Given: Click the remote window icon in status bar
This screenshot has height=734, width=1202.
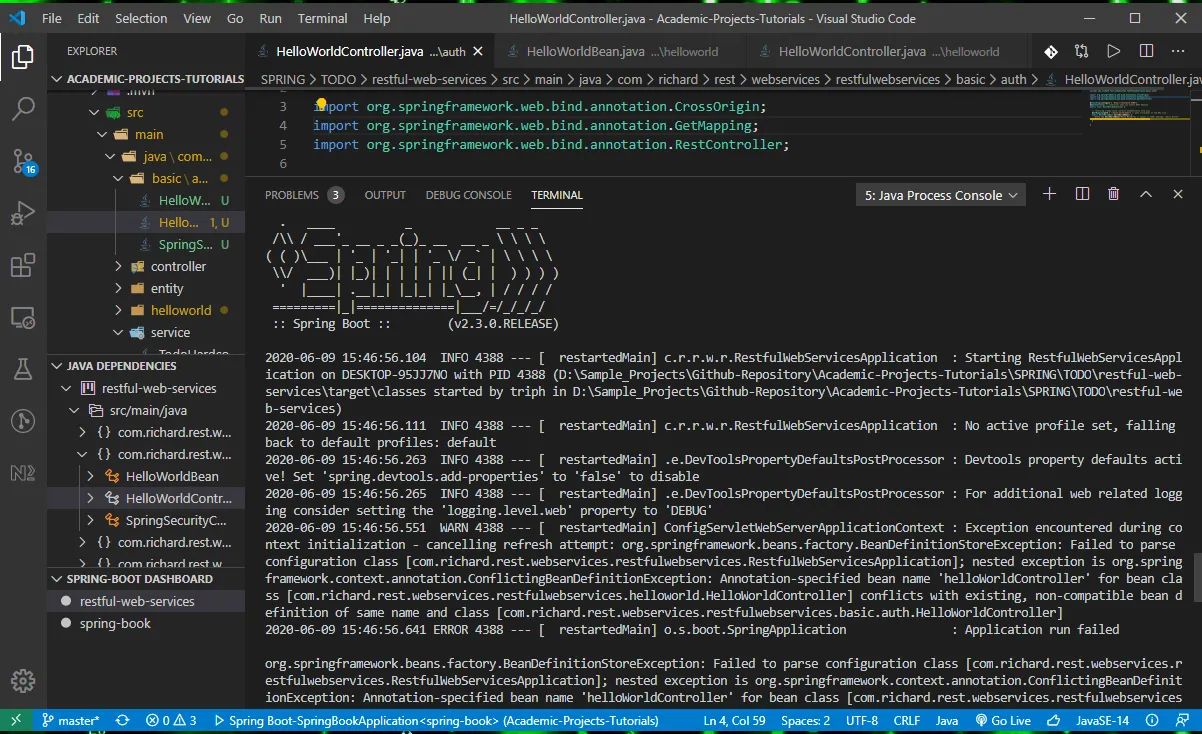Looking at the screenshot, I should 16,720.
